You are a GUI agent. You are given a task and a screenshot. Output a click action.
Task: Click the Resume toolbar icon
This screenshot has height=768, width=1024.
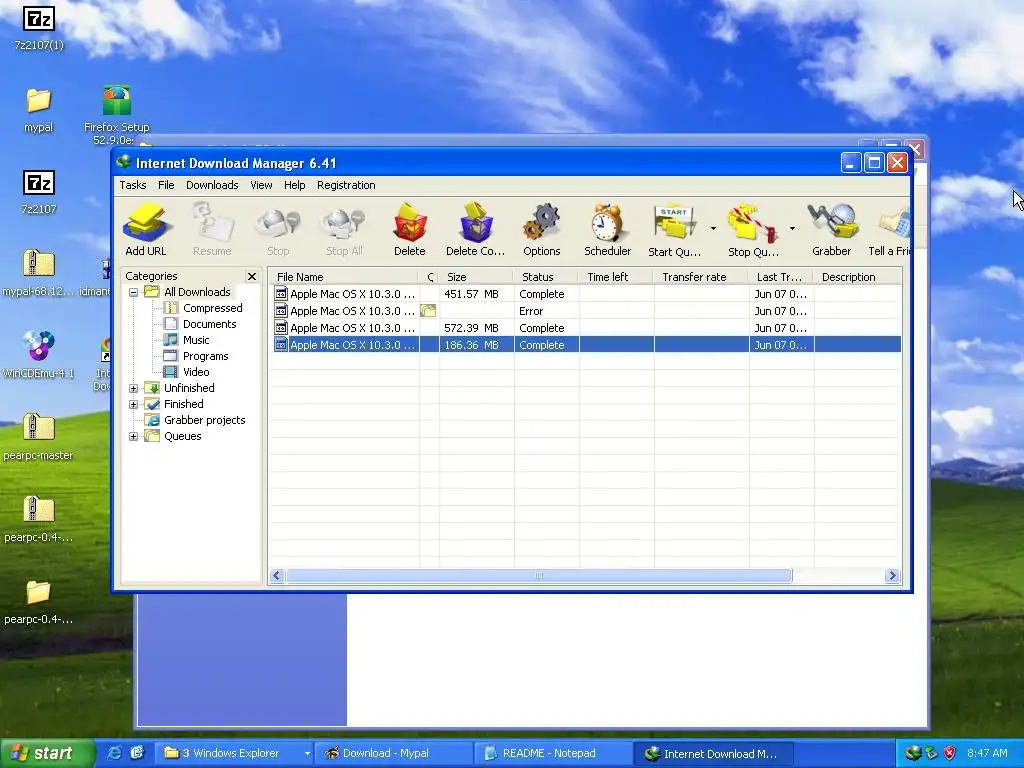coord(212,229)
